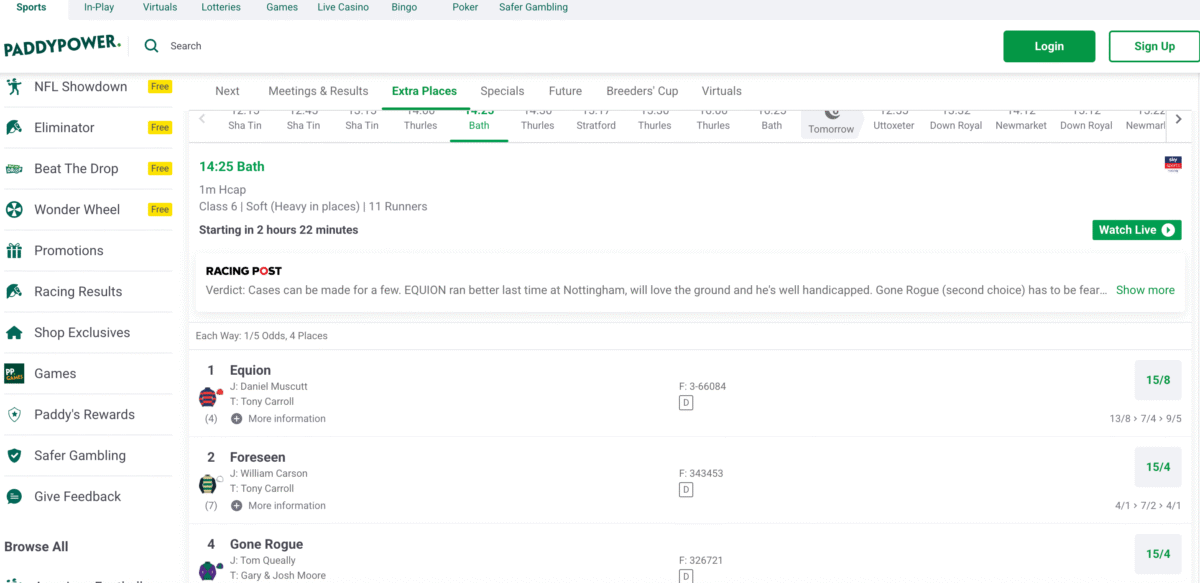Open Paddy's Rewards shield icon

pos(14,415)
